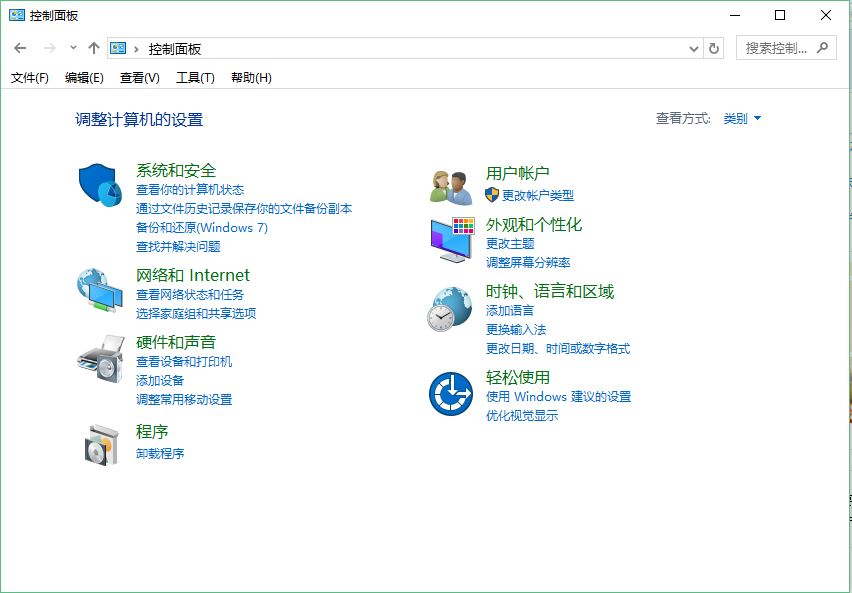Screen dimensions: 852x593
Task: Expand the address bar chevron before 控制面板
Action: tap(136, 49)
